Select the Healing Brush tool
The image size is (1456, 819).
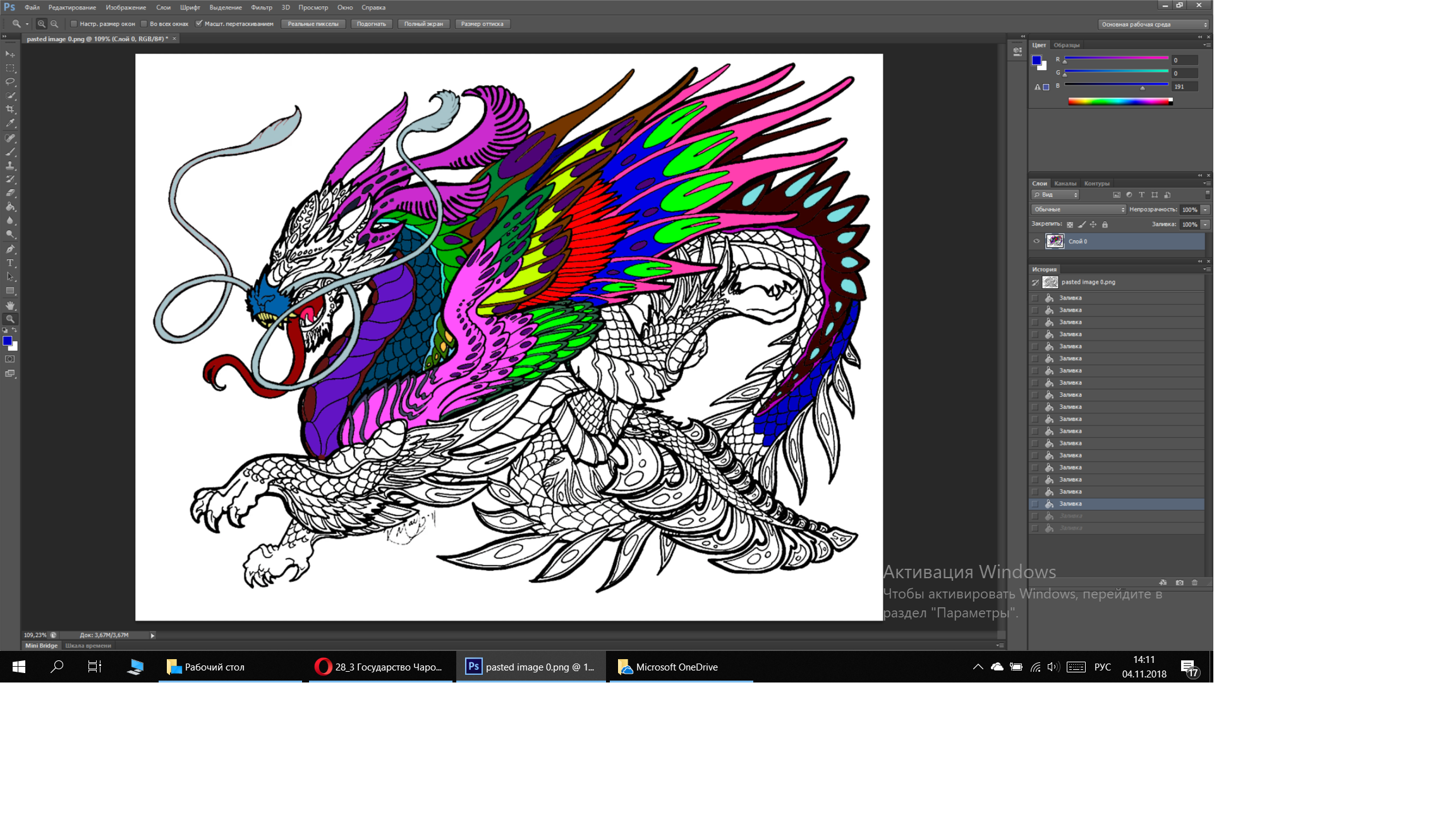(10, 138)
